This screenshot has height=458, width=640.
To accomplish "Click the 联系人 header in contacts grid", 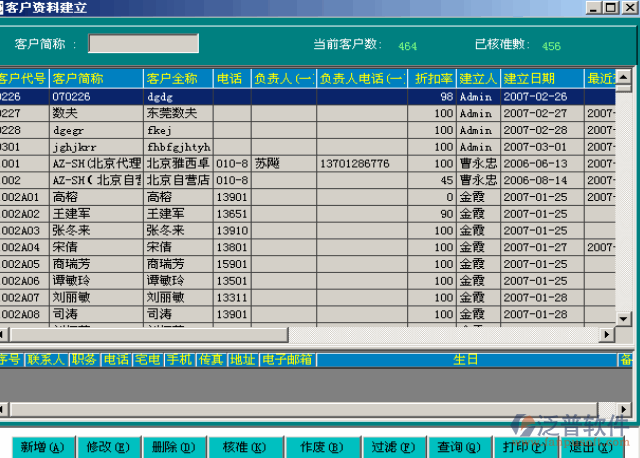I will click(46, 360).
